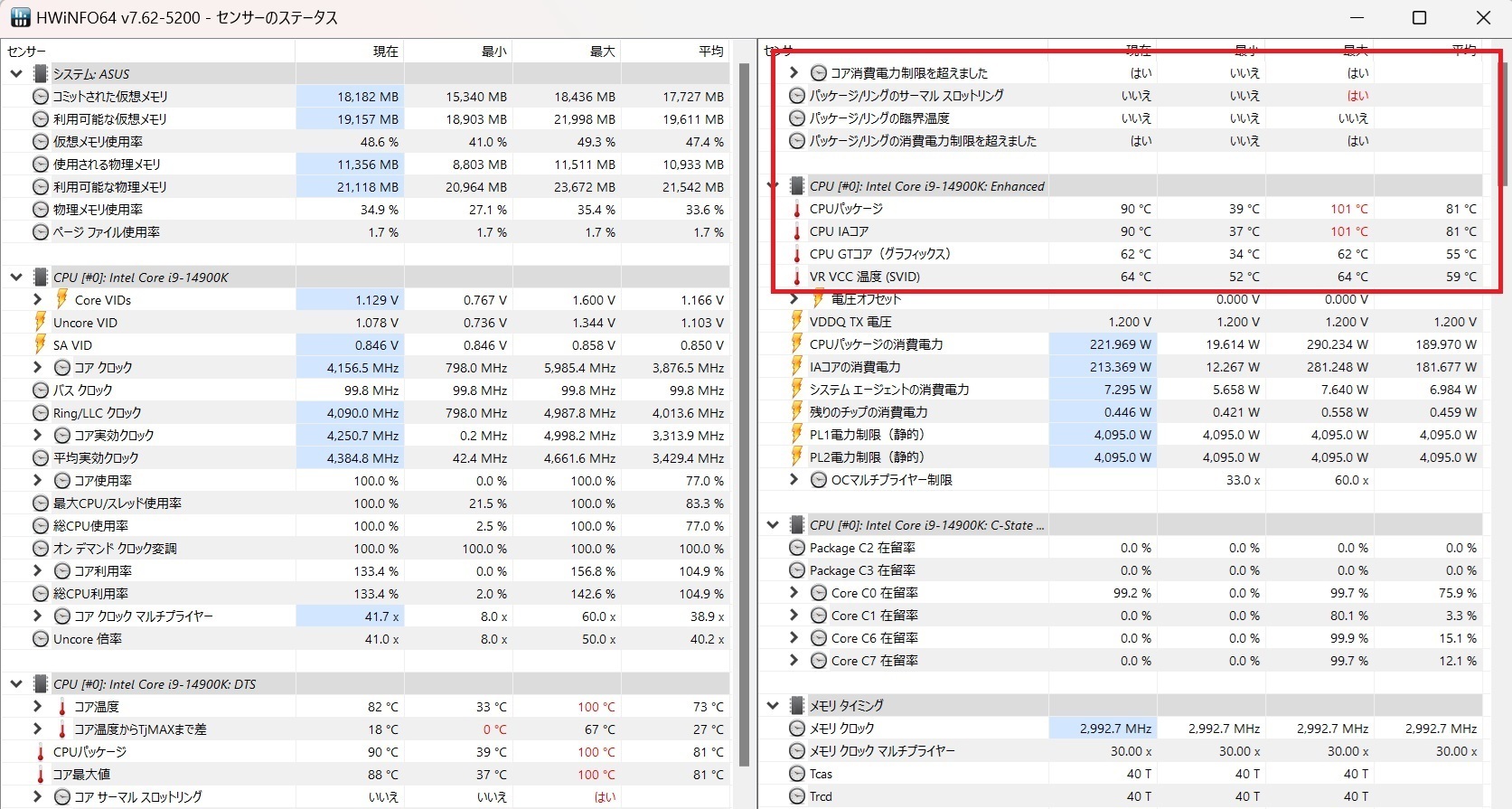Collapse the C-State sensor group
The width and height of the screenshot is (1512, 809).
[x=773, y=524]
